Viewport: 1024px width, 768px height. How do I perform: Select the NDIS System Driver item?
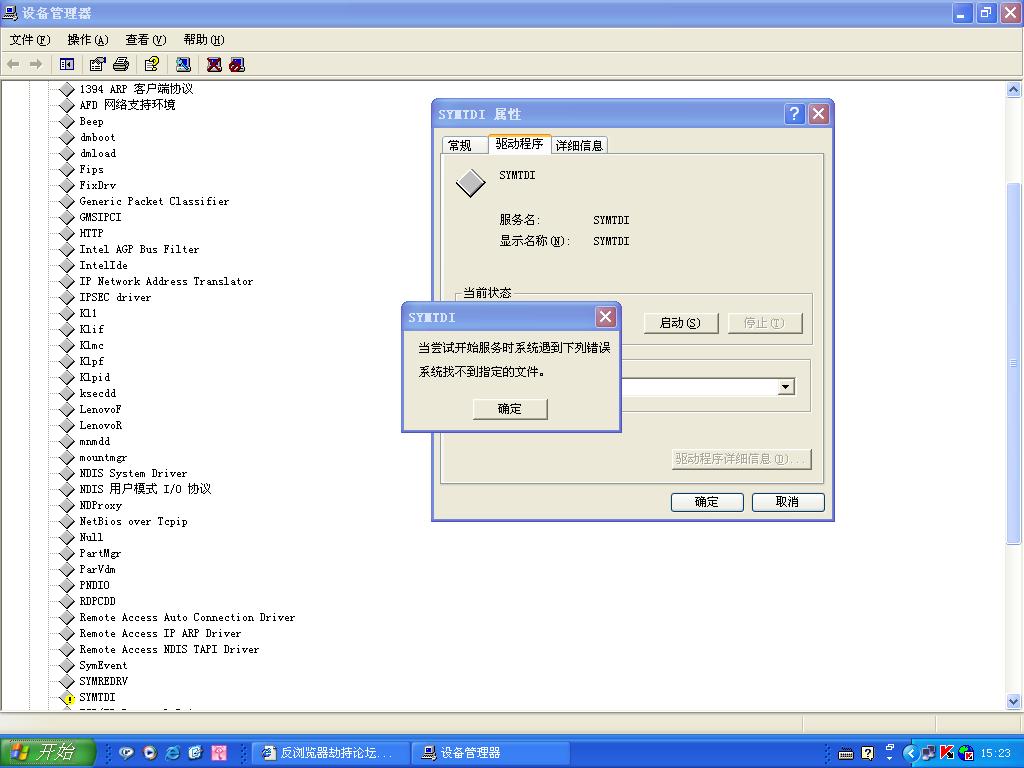pyautogui.click(x=133, y=473)
